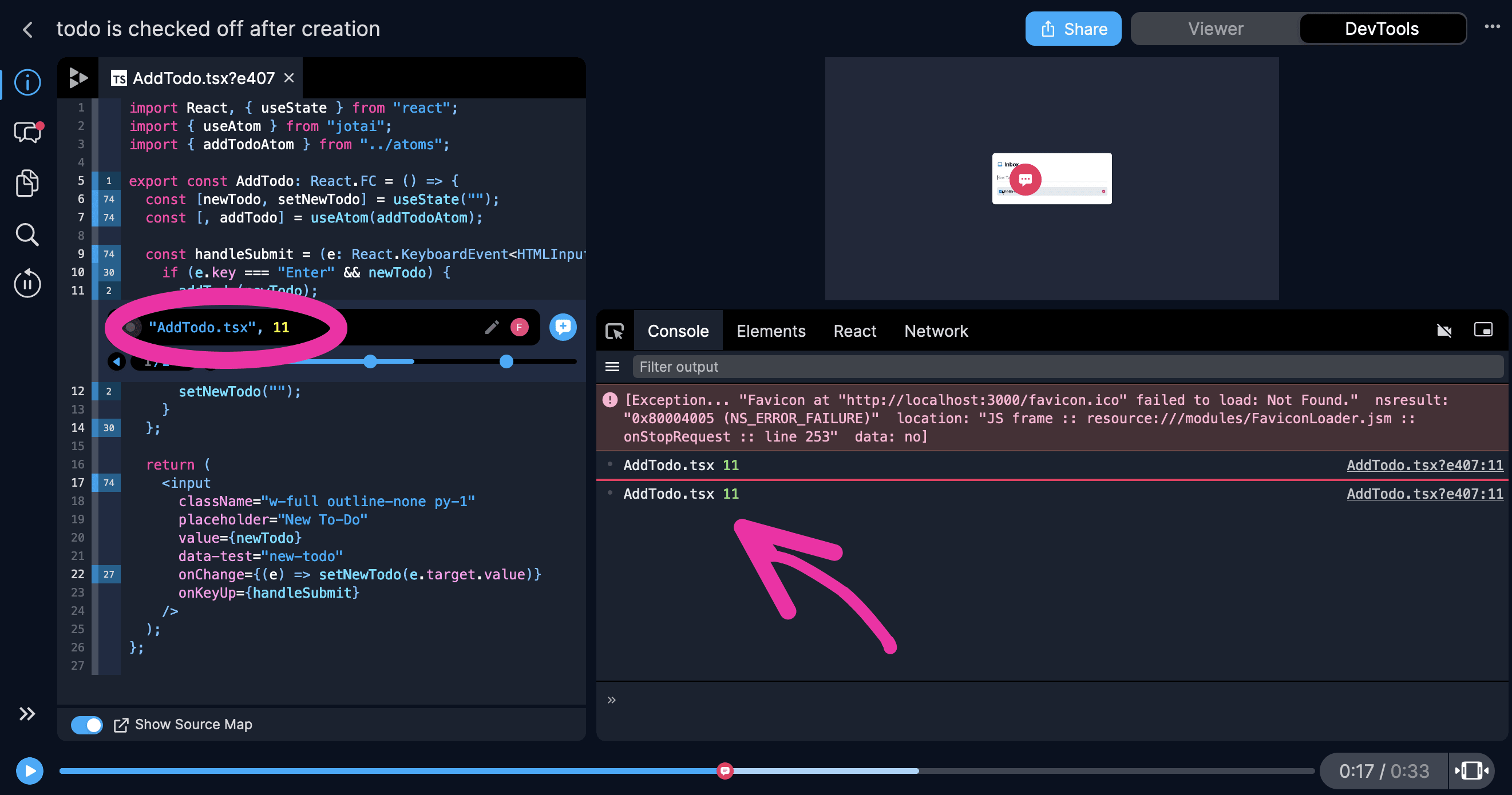Open the first AddTodo.tsx?e407:11 source link
The width and height of the screenshot is (1512, 795).
coord(1424,465)
